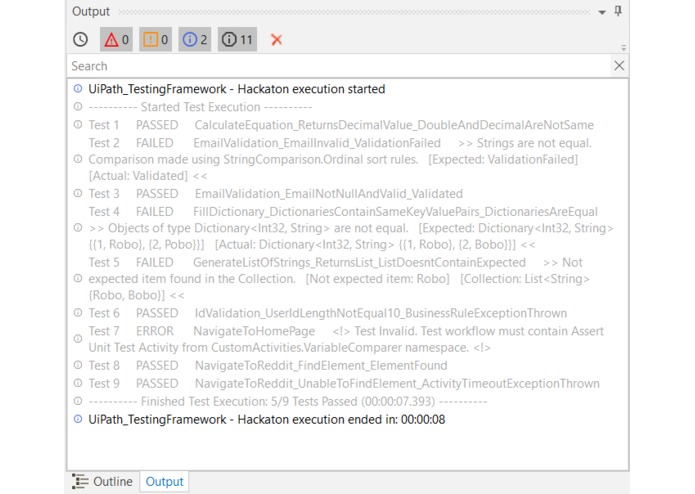Click the trace icon beside the Test 7 entry
The image size is (695, 494).
pos(78,338)
